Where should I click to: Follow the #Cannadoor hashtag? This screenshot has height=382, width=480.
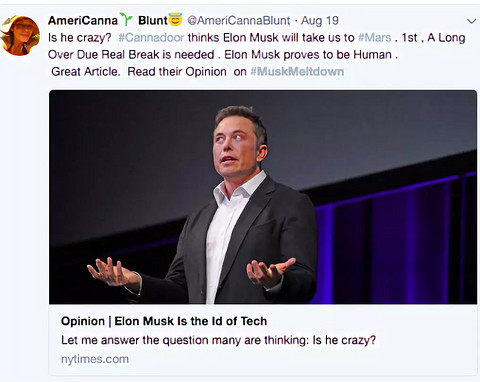click(151, 37)
